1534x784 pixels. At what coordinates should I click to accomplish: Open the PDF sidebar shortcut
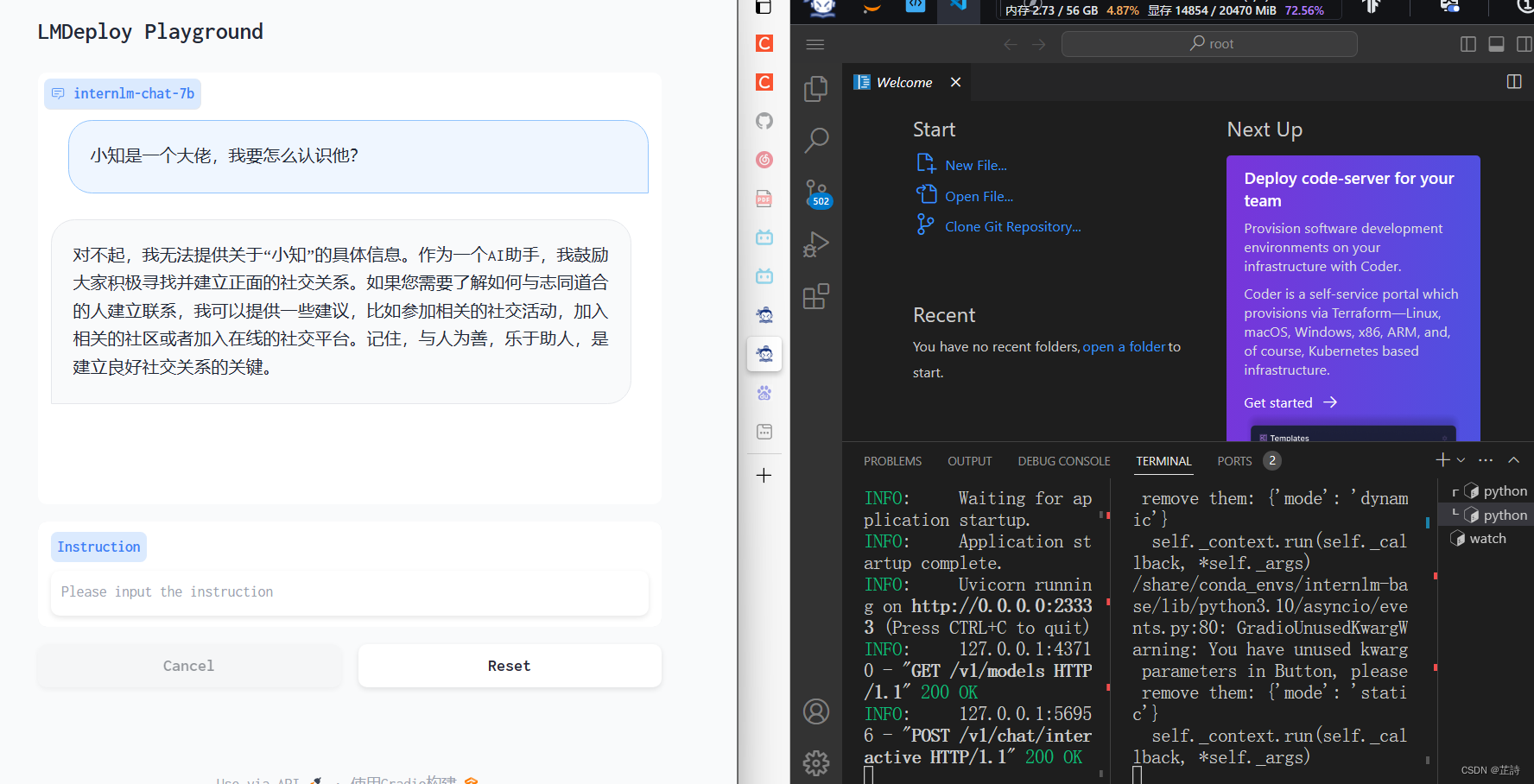tap(764, 199)
